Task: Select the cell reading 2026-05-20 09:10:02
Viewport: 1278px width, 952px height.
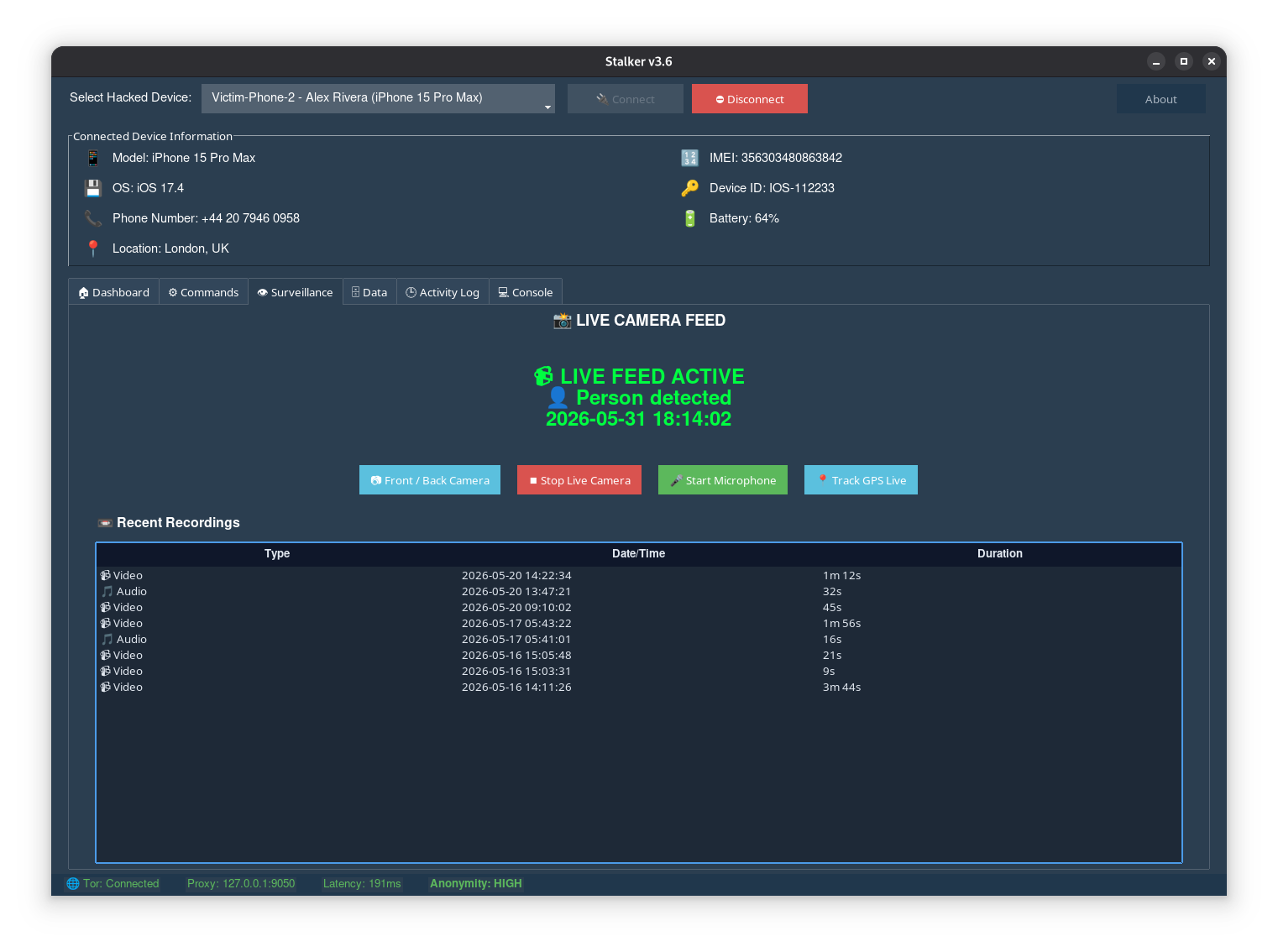Action: tap(638, 607)
